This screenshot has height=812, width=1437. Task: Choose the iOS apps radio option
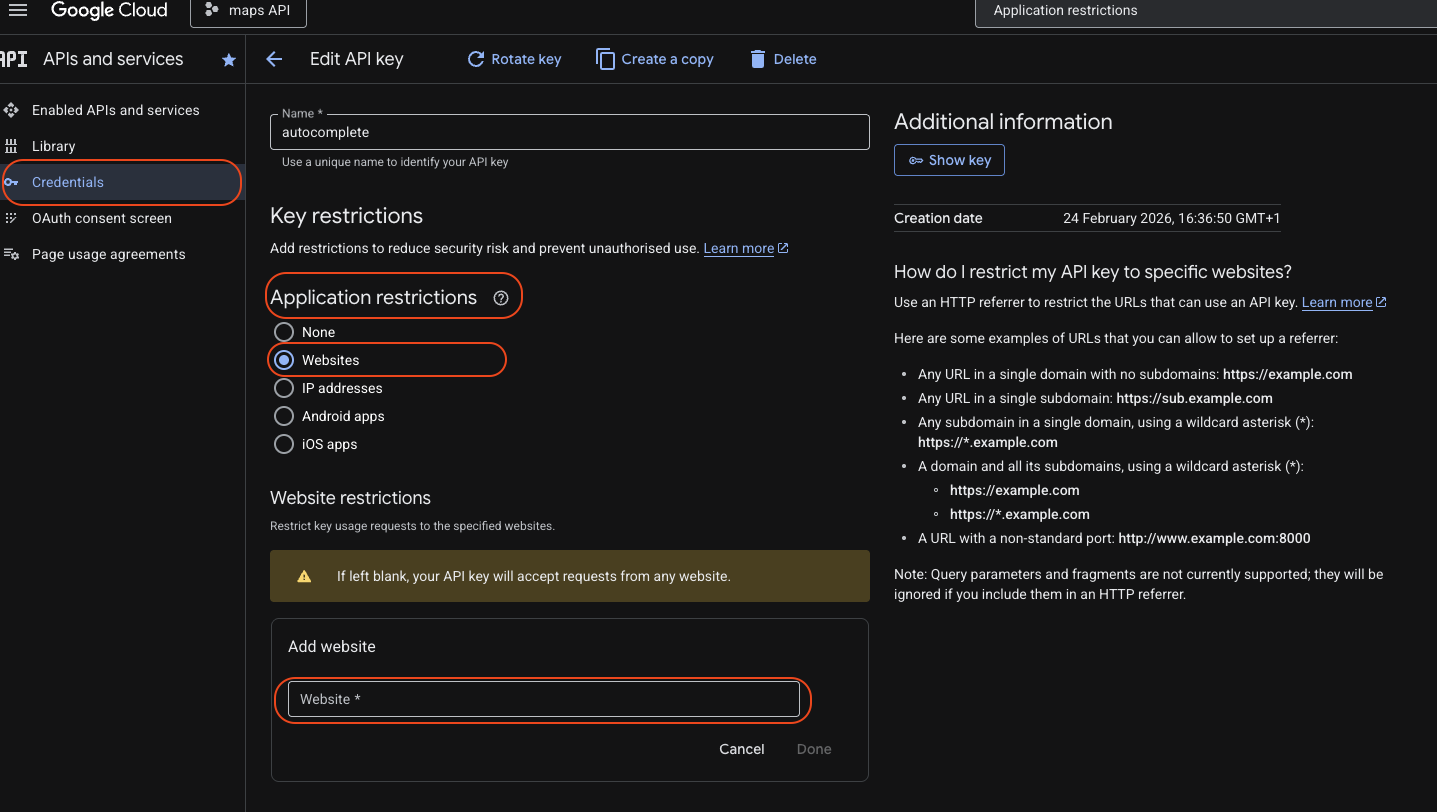tap(284, 444)
